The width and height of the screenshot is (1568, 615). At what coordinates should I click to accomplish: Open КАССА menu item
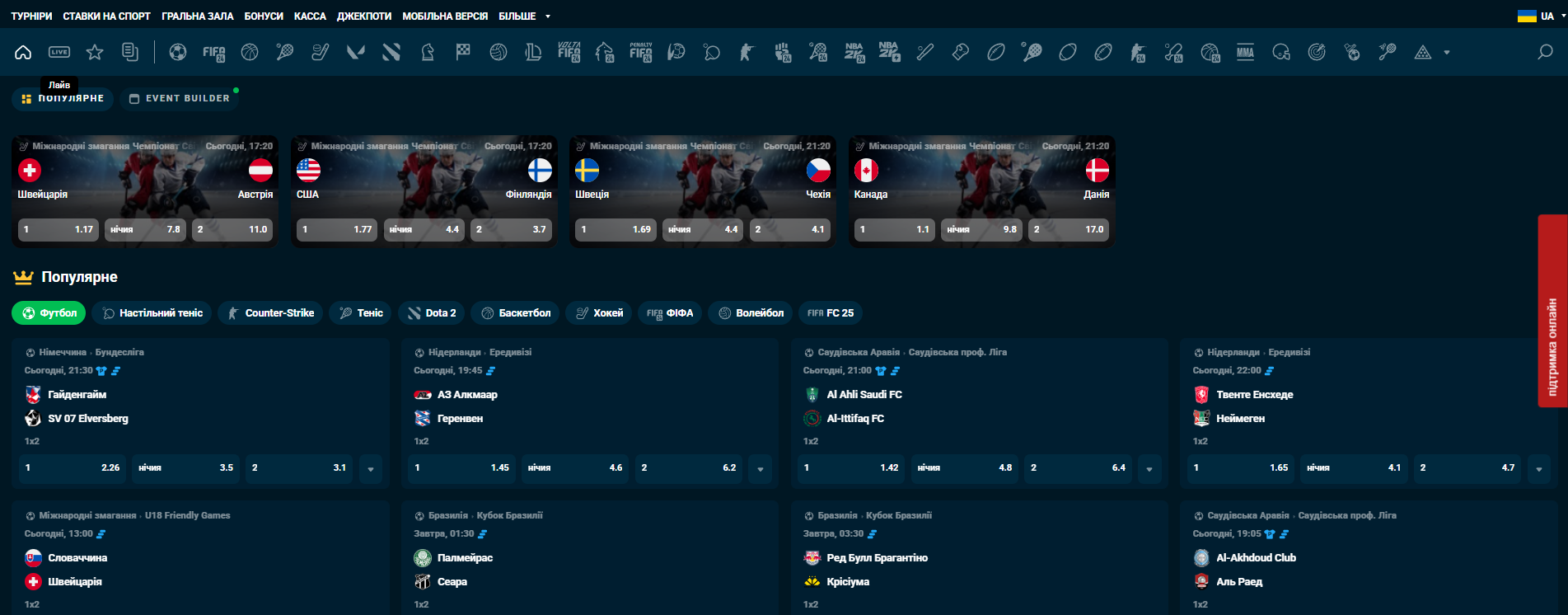(310, 16)
